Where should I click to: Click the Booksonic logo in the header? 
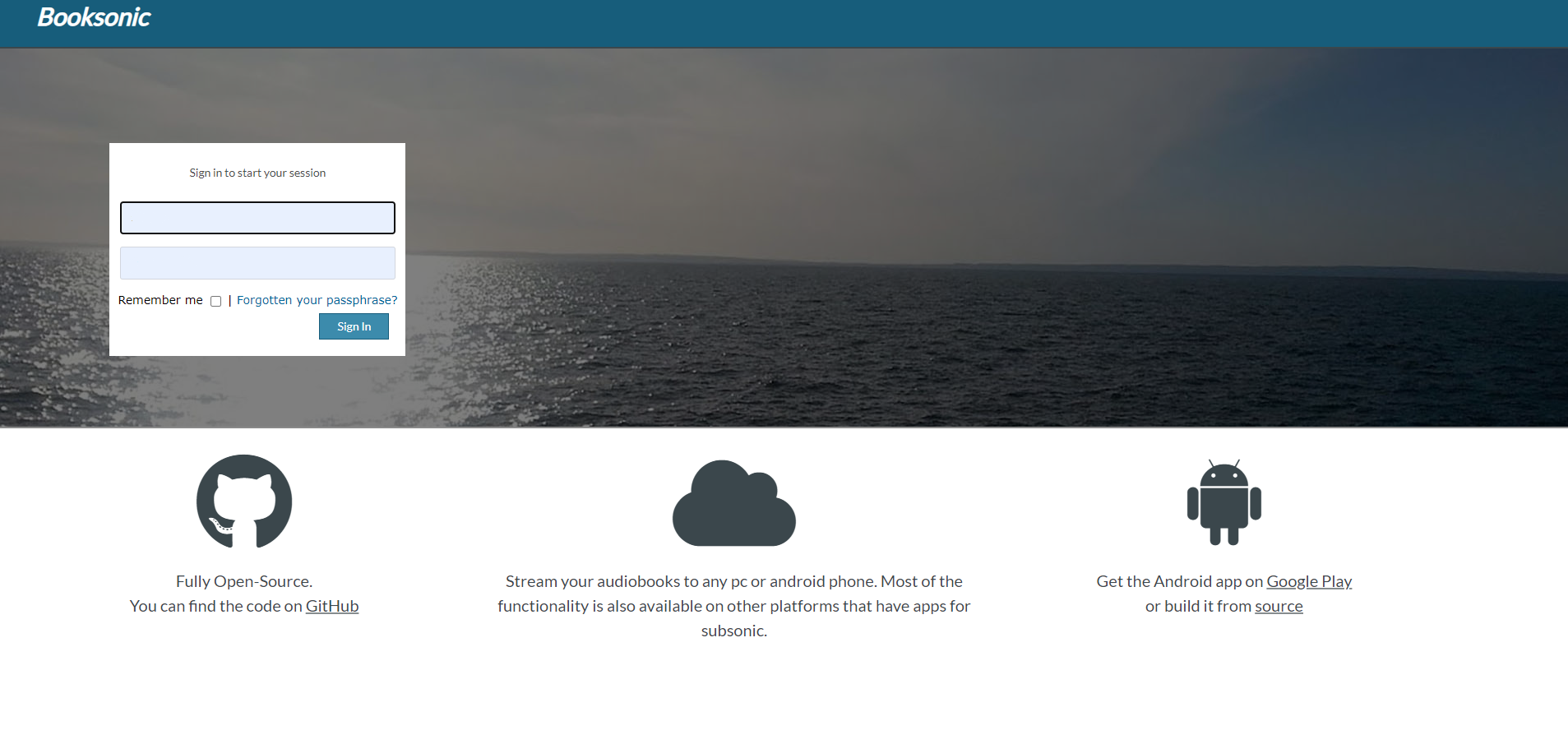(x=94, y=17)
